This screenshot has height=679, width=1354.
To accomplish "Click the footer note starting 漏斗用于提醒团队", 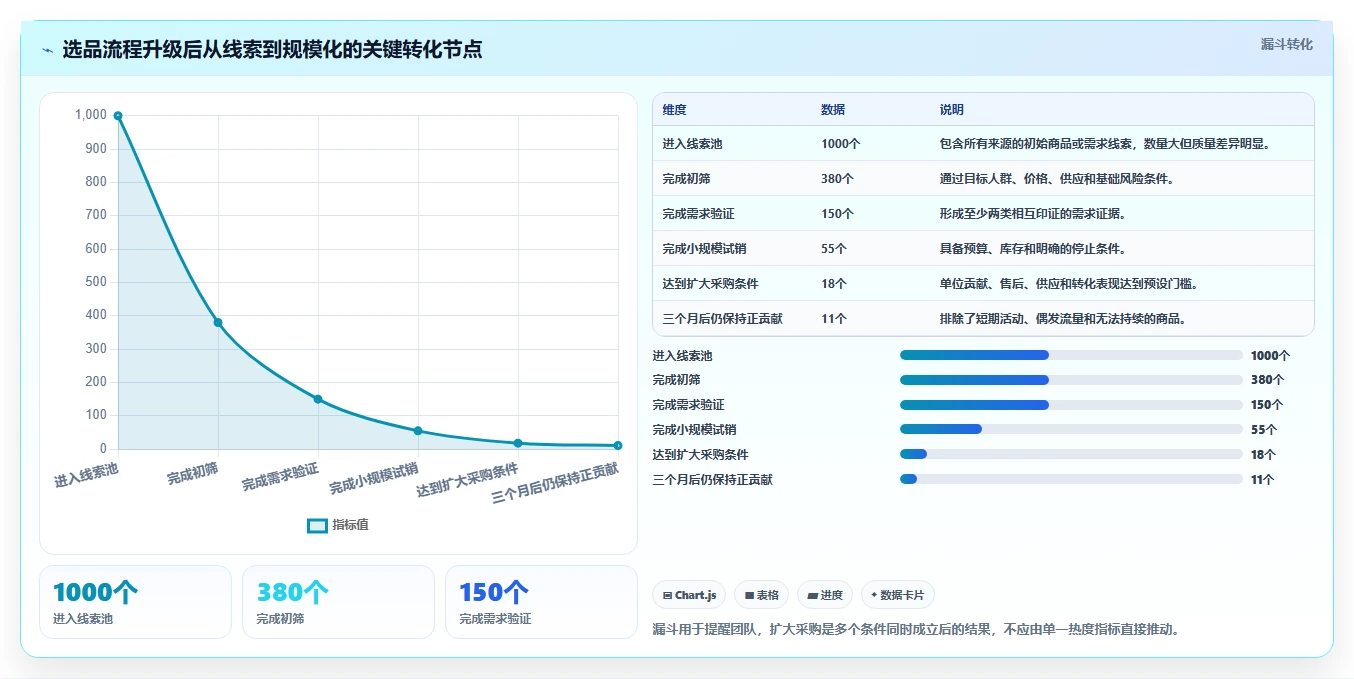I will (916, 630).
